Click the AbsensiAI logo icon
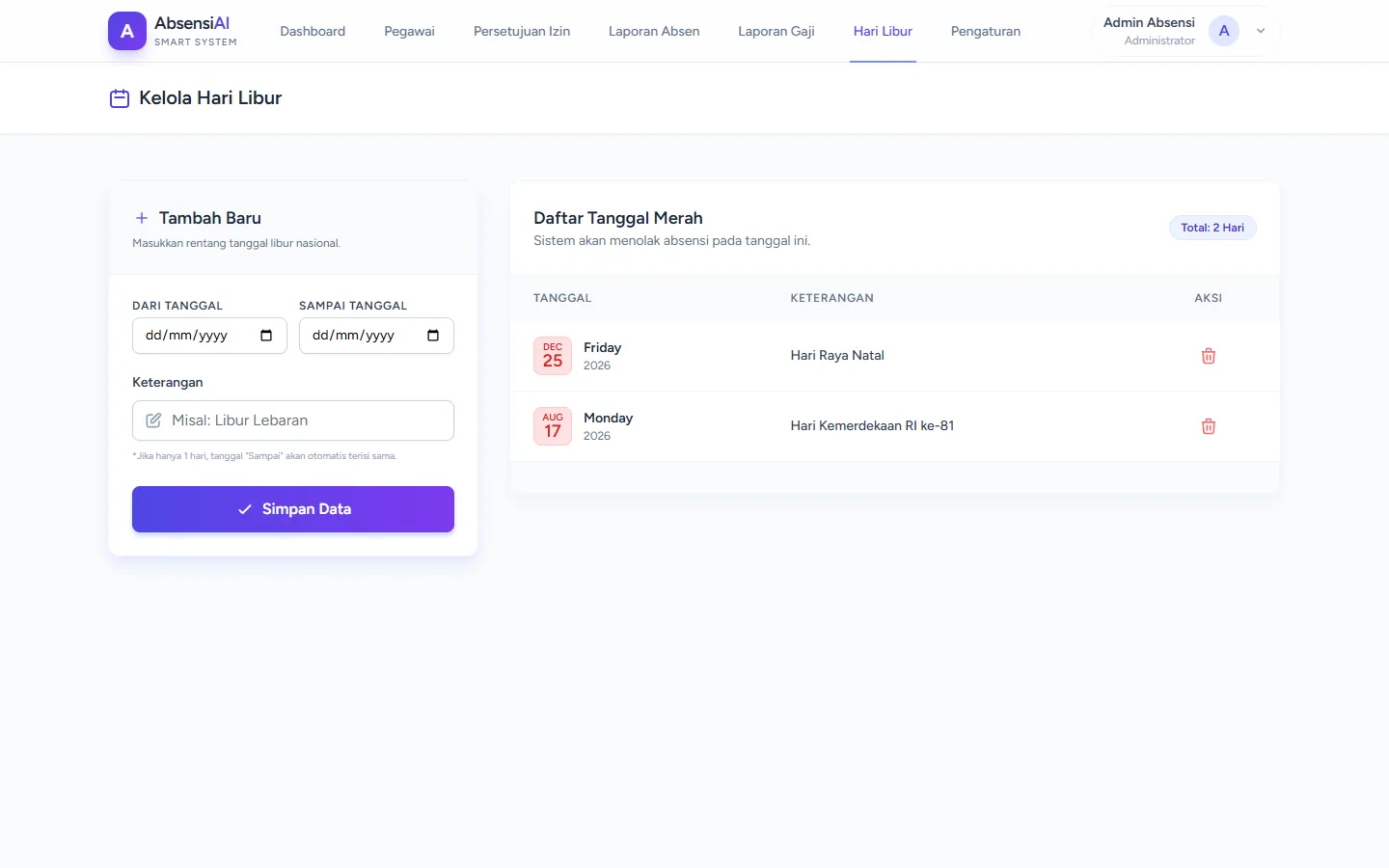The width and height of the screenshot is (1389, 868). coord(127,31)
